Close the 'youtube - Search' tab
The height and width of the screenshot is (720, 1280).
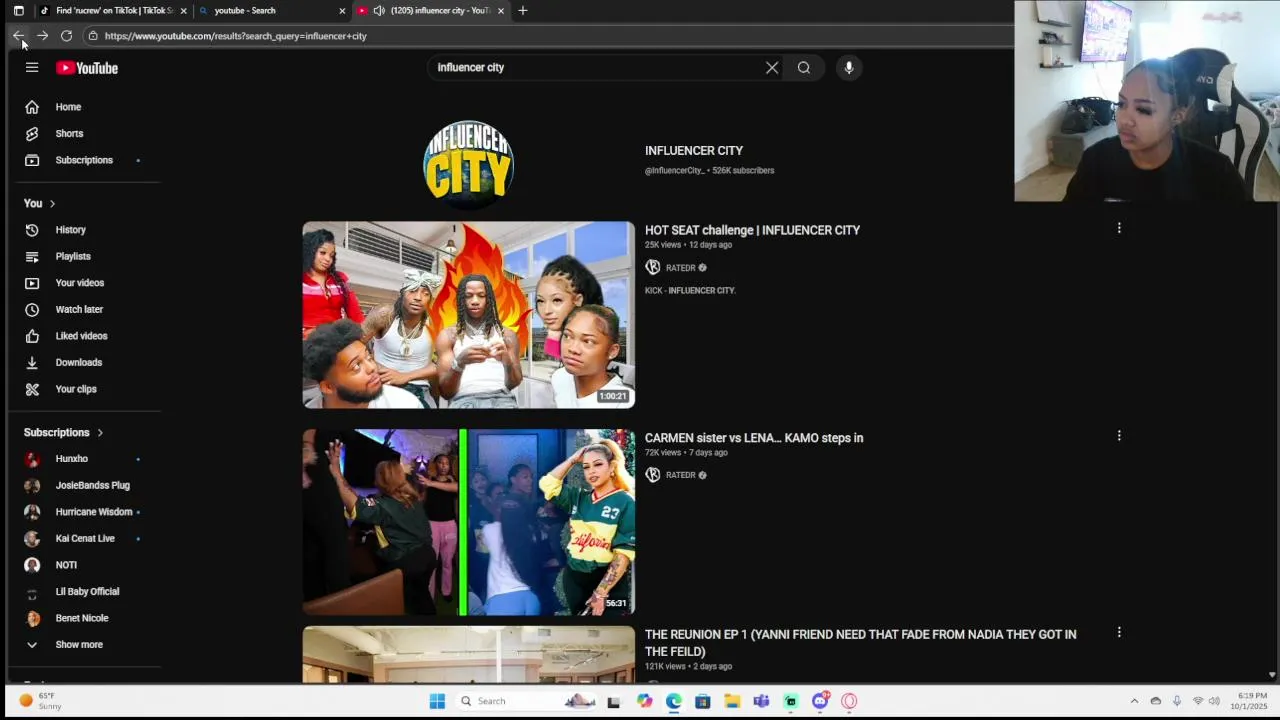click(342, 11)
